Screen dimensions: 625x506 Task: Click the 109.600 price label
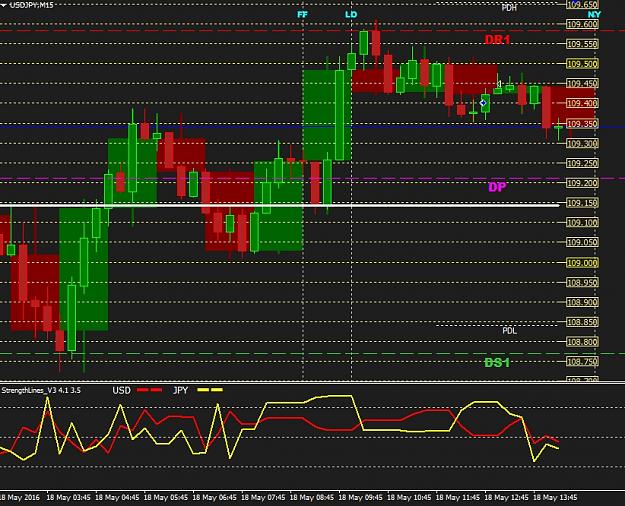582,24
